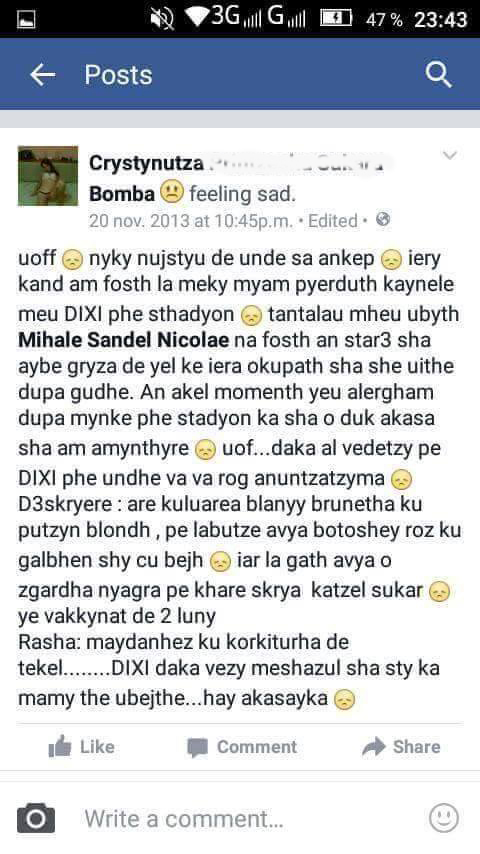Open search with the magnifier icon
480x854 pixels.
coord(439,74)
